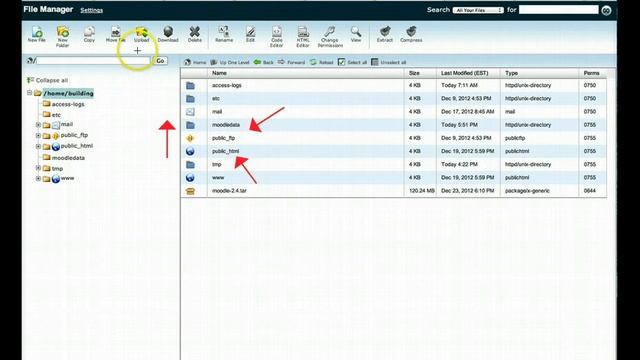Select the Rename tool
Image resolution: width=640 pixels, height=360 pixels.
(224, 34)
